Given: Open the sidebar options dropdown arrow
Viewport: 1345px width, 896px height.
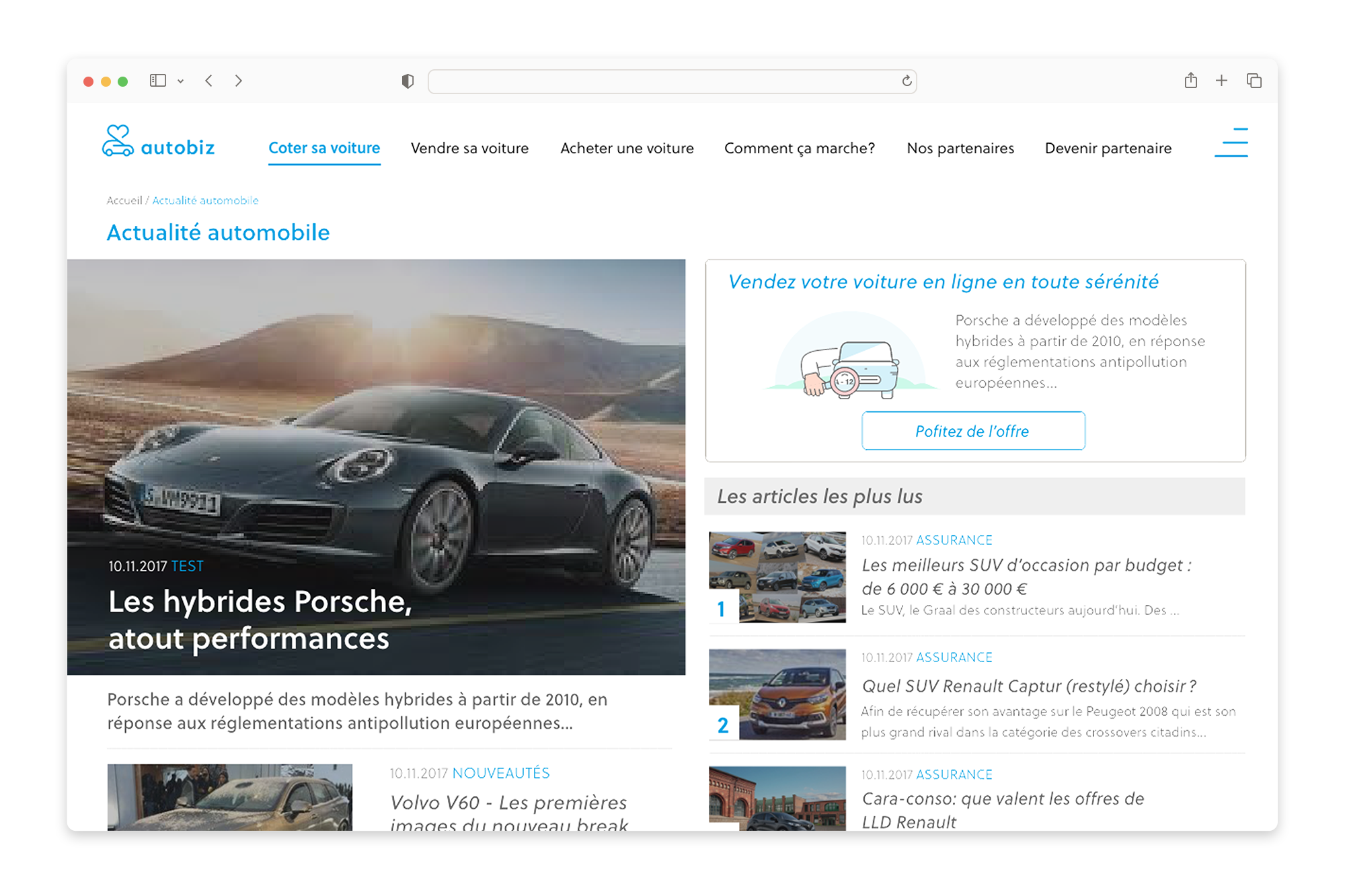Looking at the screenshot, I should point(180,81).
